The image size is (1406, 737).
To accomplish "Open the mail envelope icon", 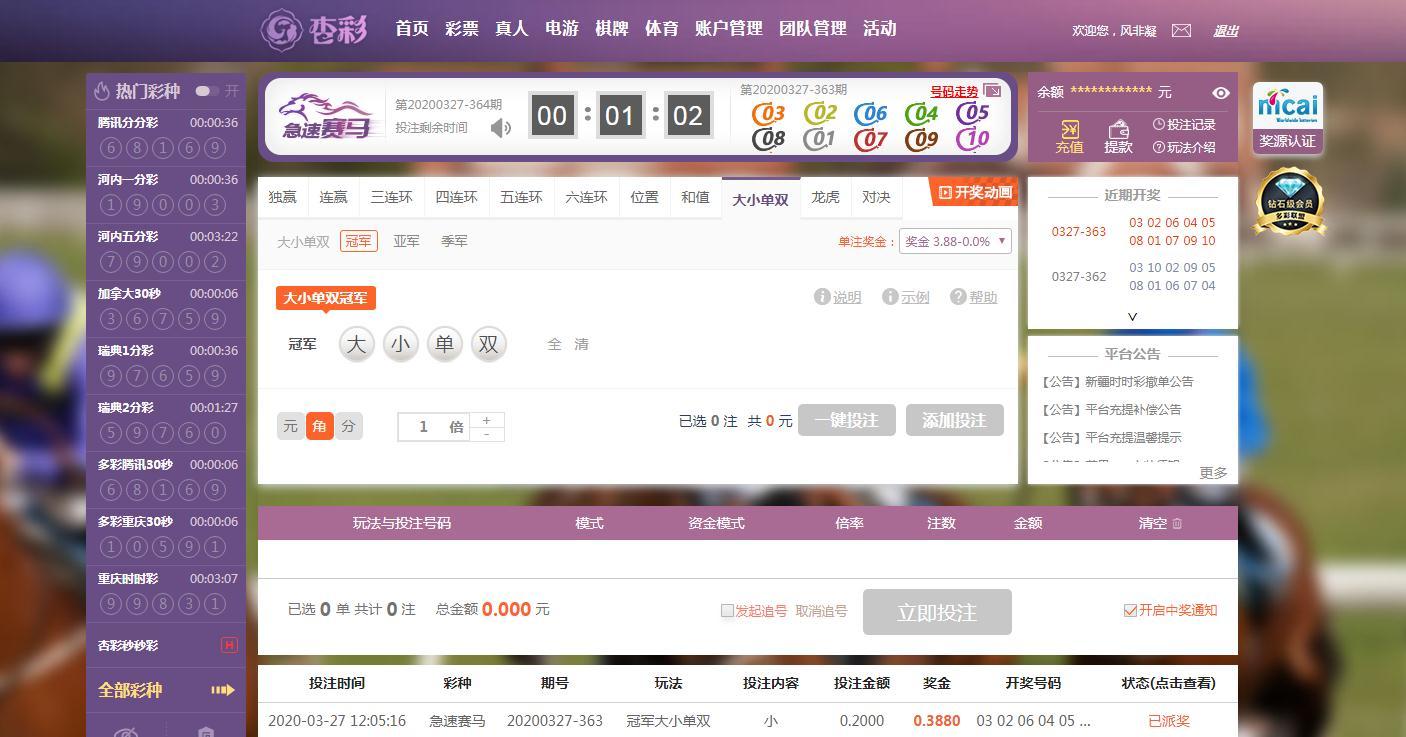I will tap(1181, 30).
